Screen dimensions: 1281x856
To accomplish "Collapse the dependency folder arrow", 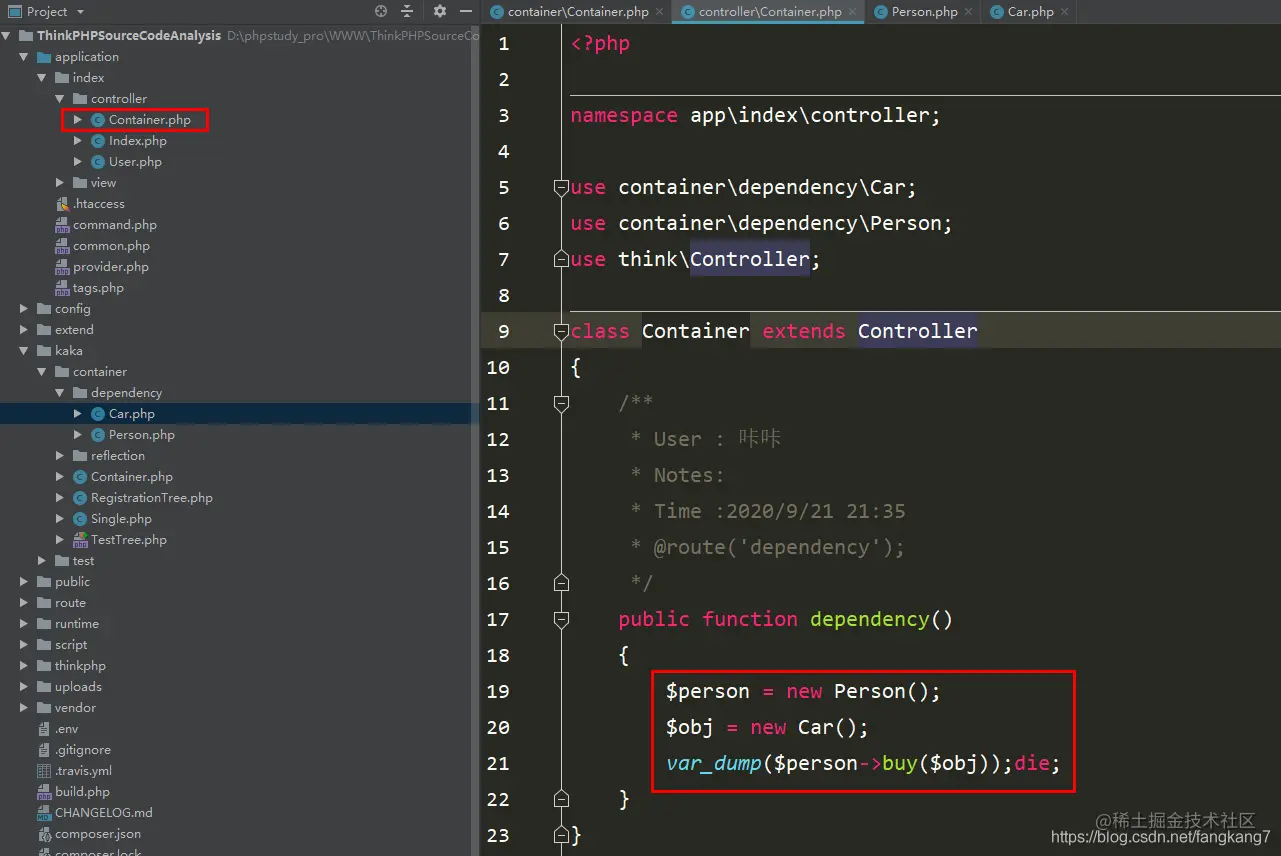I will [60, 393].
